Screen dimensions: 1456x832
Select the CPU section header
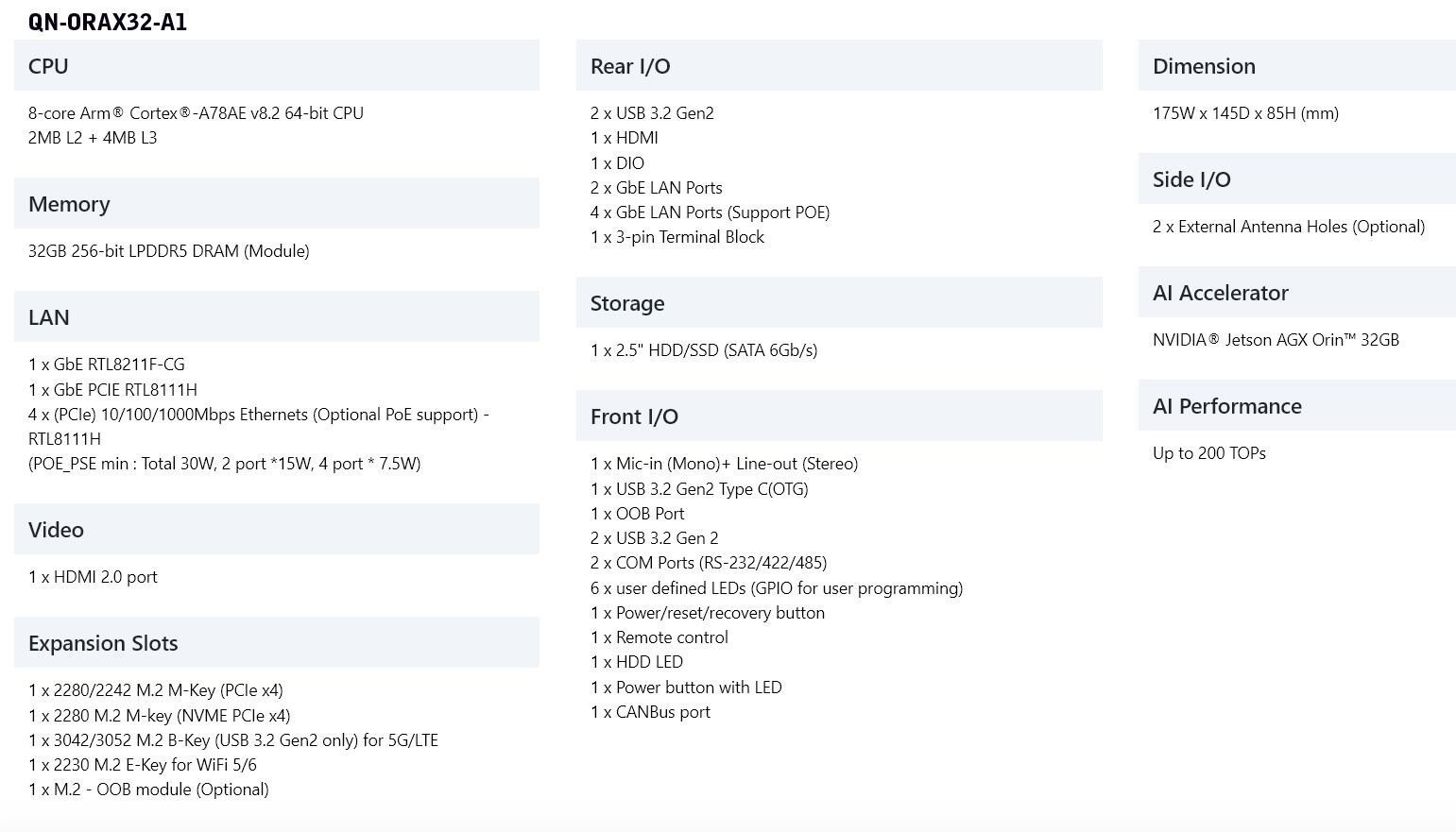click(x=276, y=65)
